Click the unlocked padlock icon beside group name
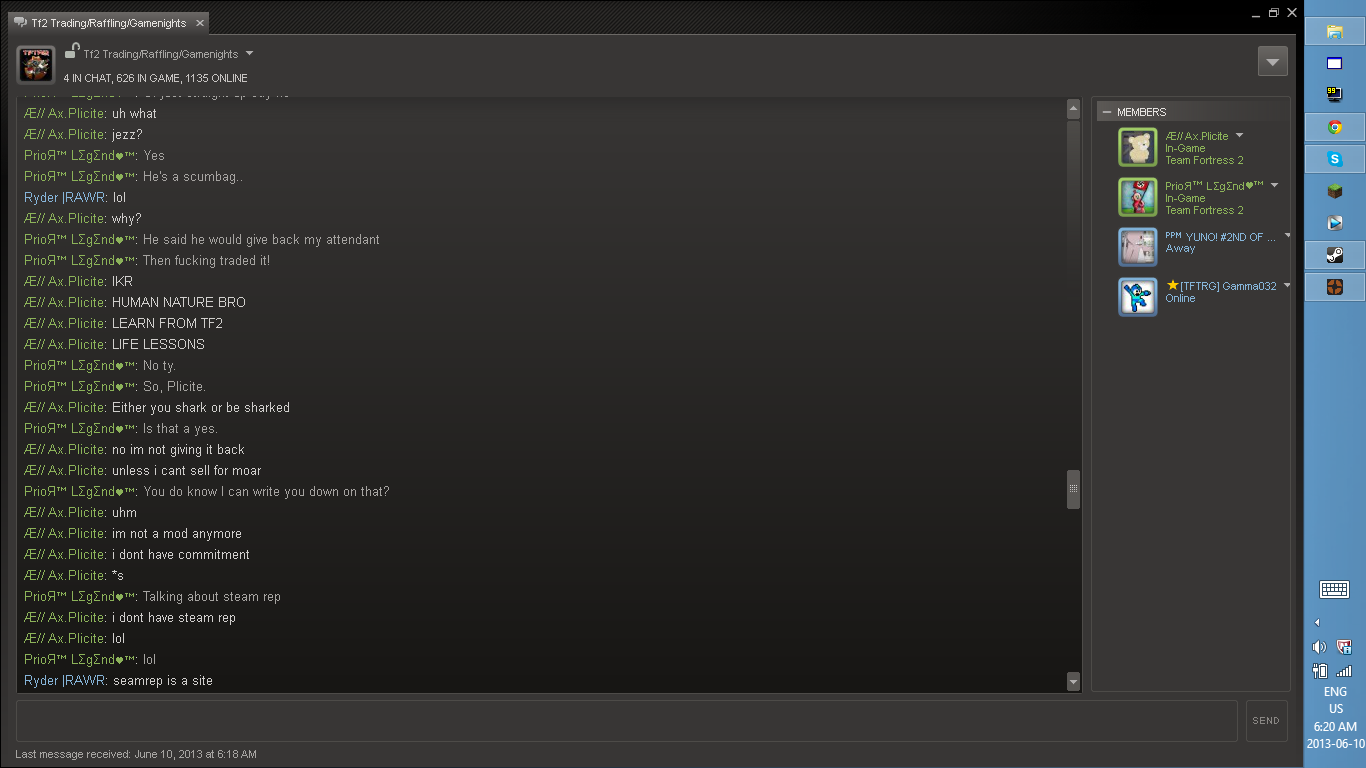This screenshot has width=1366, height=768. (71, 51)
